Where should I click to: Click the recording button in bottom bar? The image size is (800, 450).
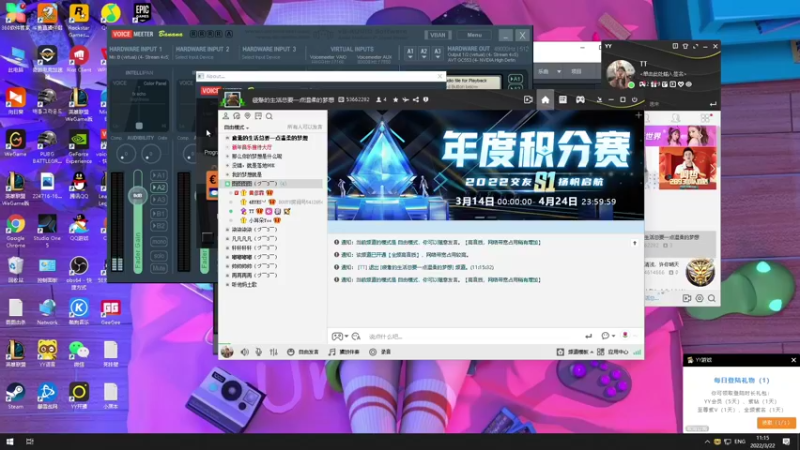tap(380, 352)
